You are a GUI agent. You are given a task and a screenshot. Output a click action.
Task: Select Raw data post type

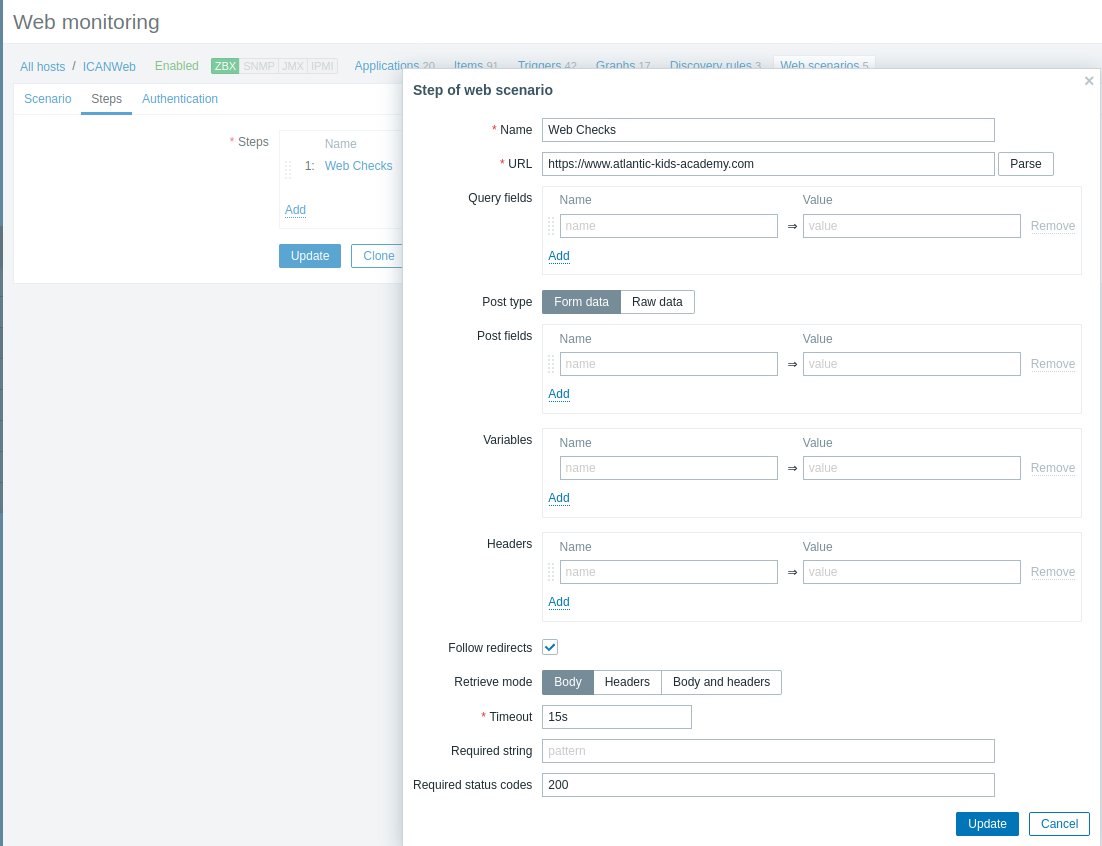tap(657, 302)
